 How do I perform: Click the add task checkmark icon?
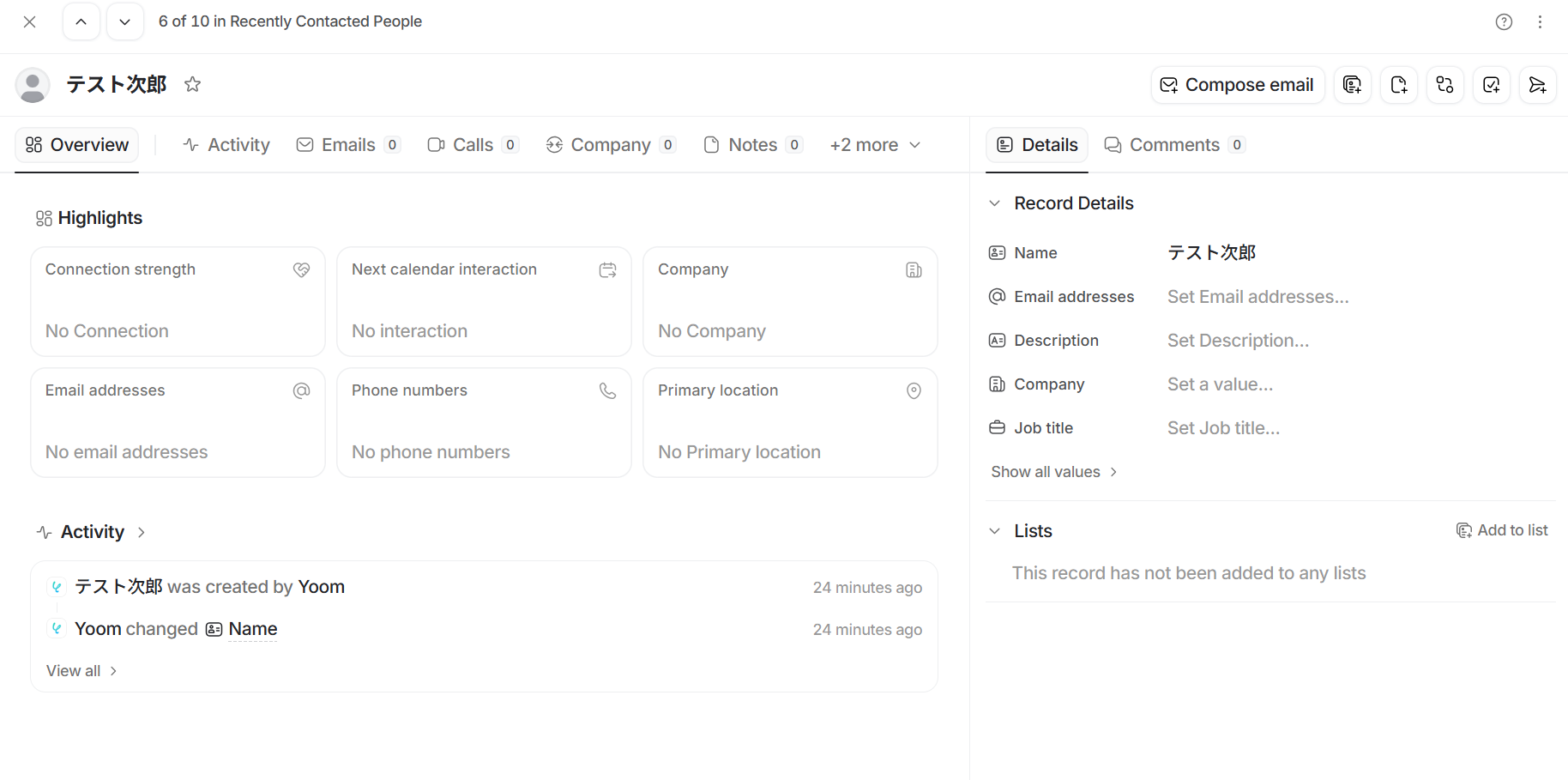click(1491, 85)
